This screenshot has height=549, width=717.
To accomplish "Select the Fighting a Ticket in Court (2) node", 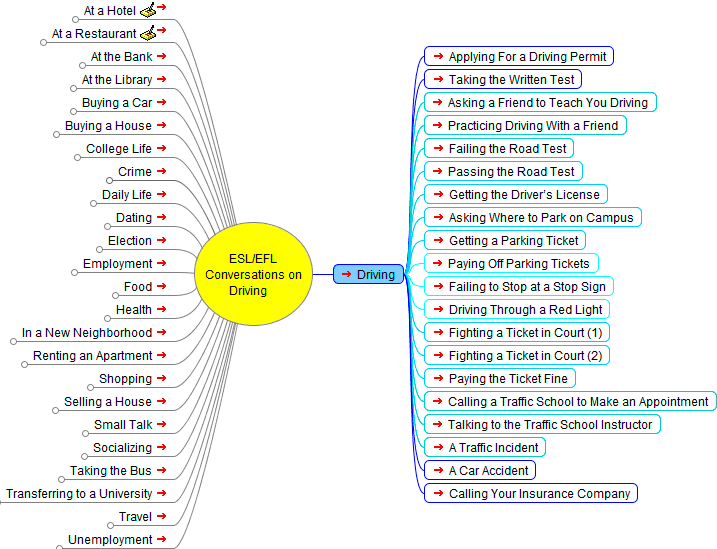I will point(524,356).
